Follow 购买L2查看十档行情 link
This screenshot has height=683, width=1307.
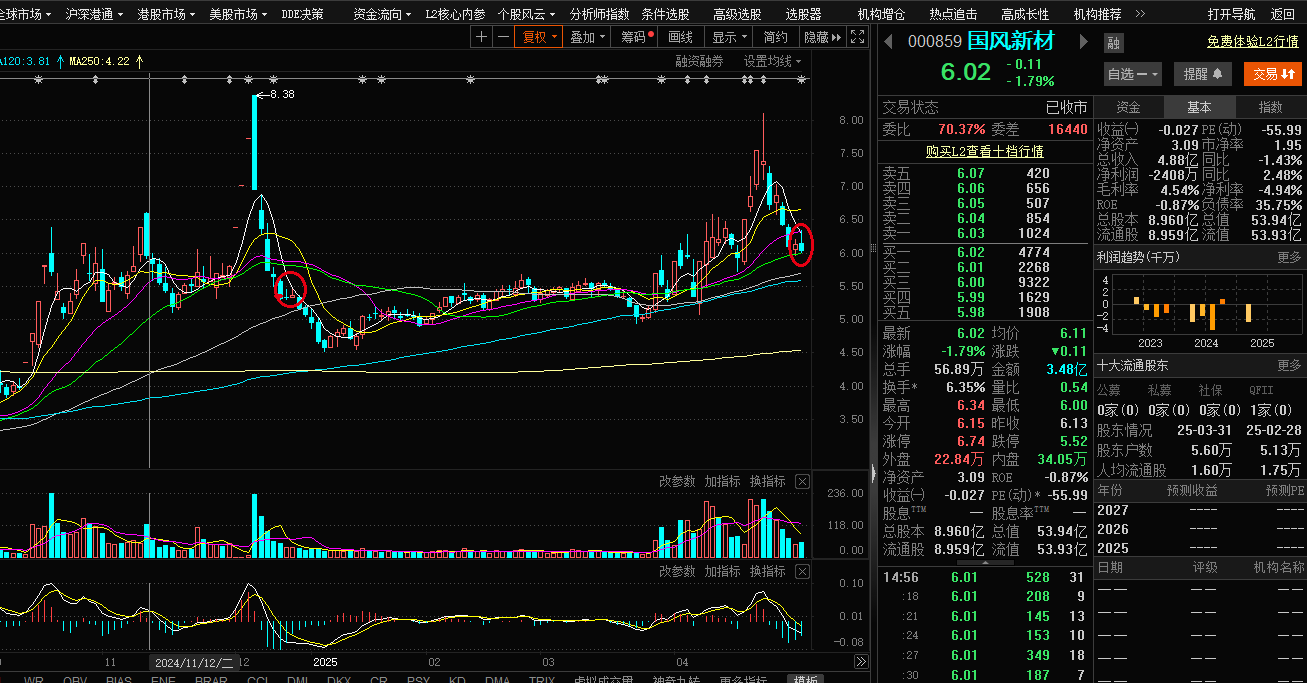click(984, 151)
